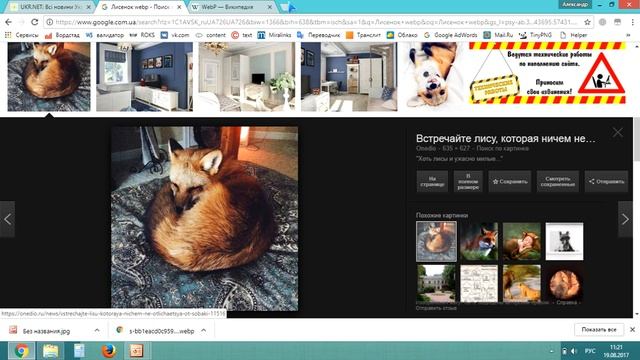
Task: Open the text bookmark
Action: (242, 35)
